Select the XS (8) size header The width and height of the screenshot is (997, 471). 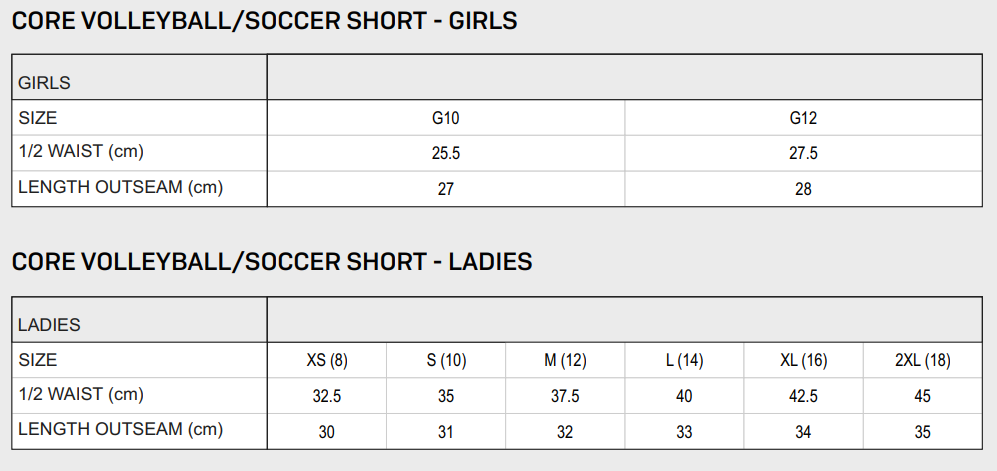(327, 361)
